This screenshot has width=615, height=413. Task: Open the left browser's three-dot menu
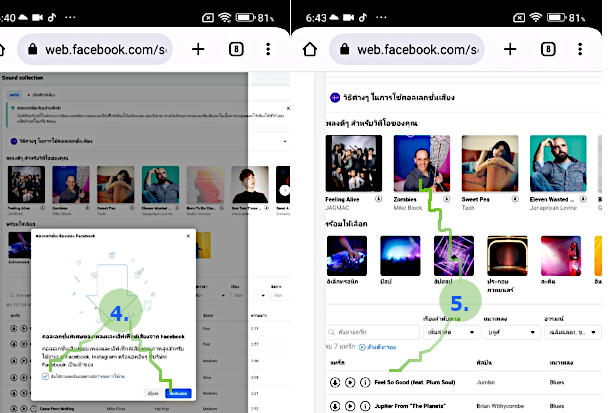(268, 49)
